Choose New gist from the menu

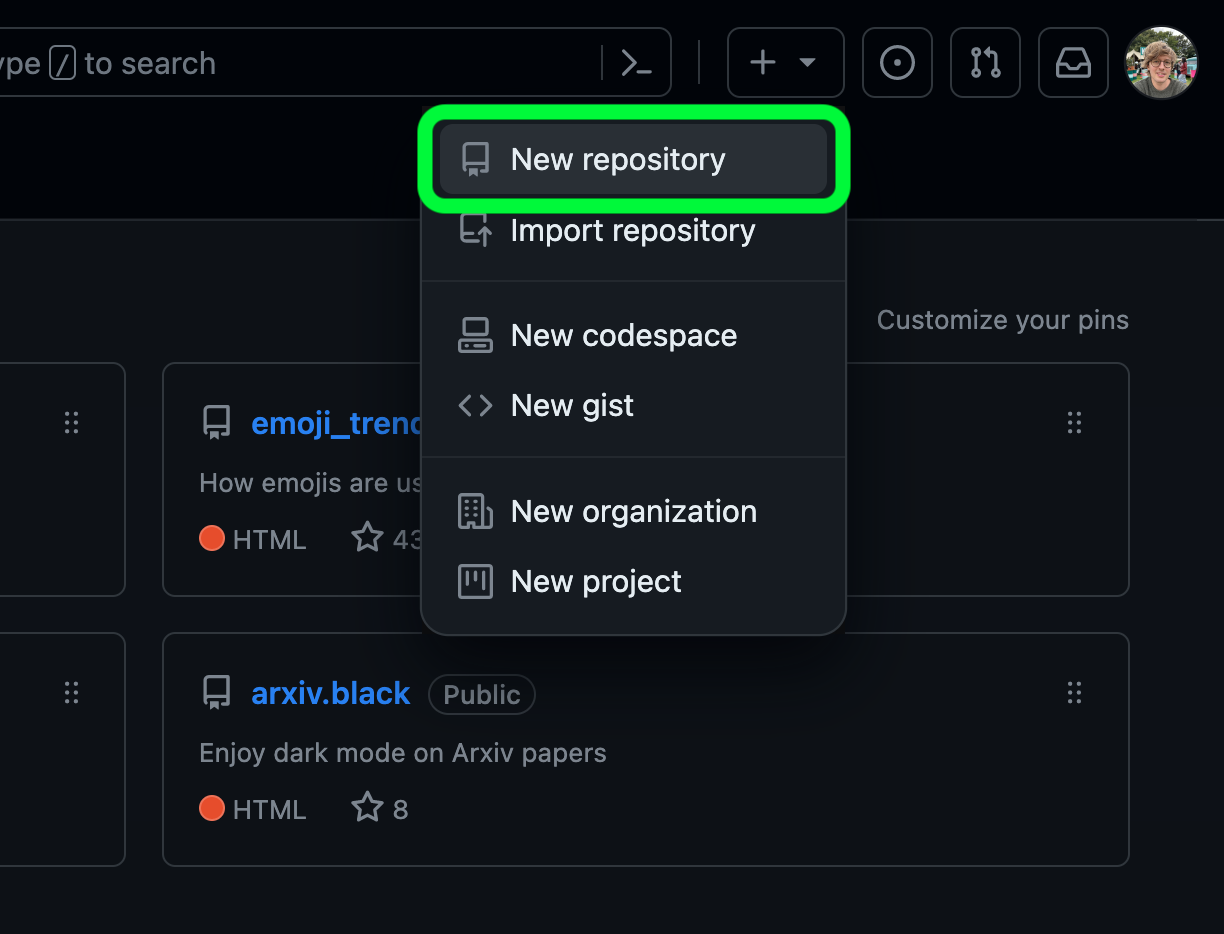572,405
